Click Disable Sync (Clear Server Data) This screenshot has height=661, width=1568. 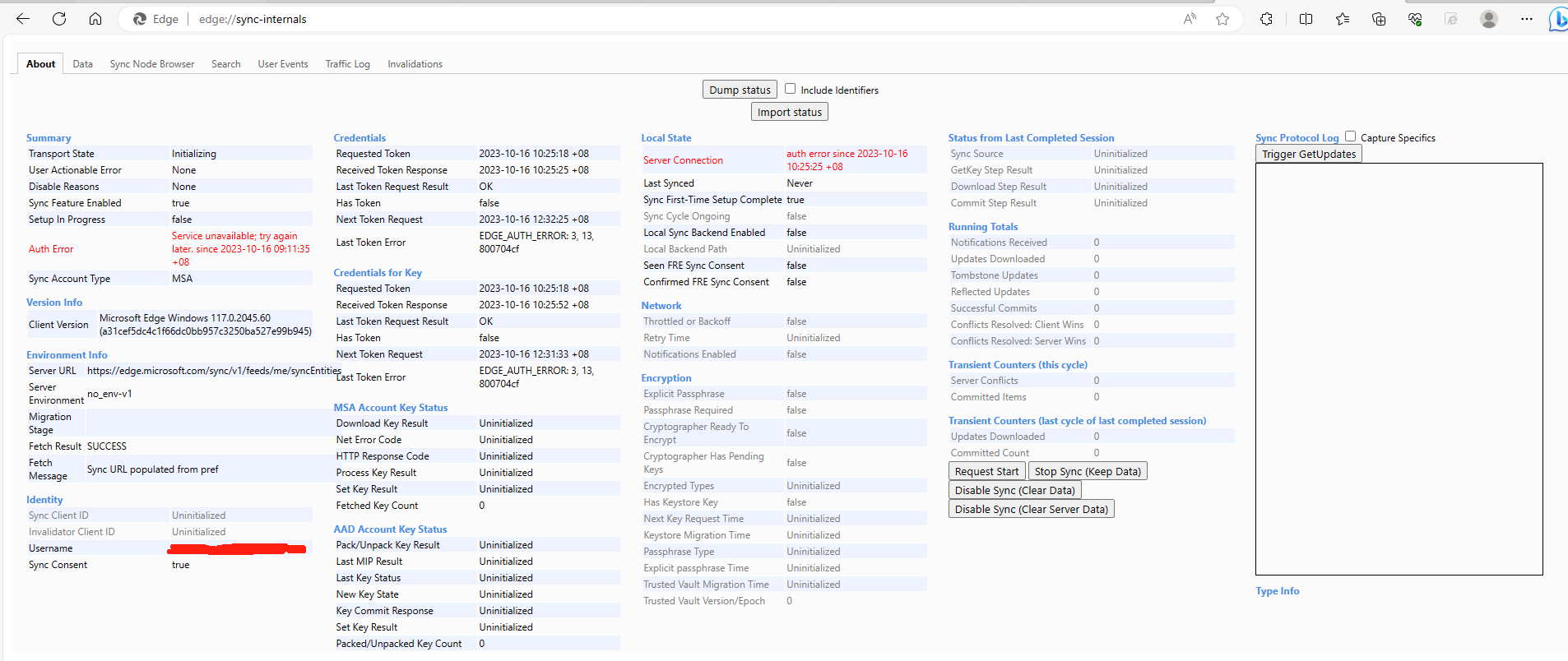[x=1031, y=509]
